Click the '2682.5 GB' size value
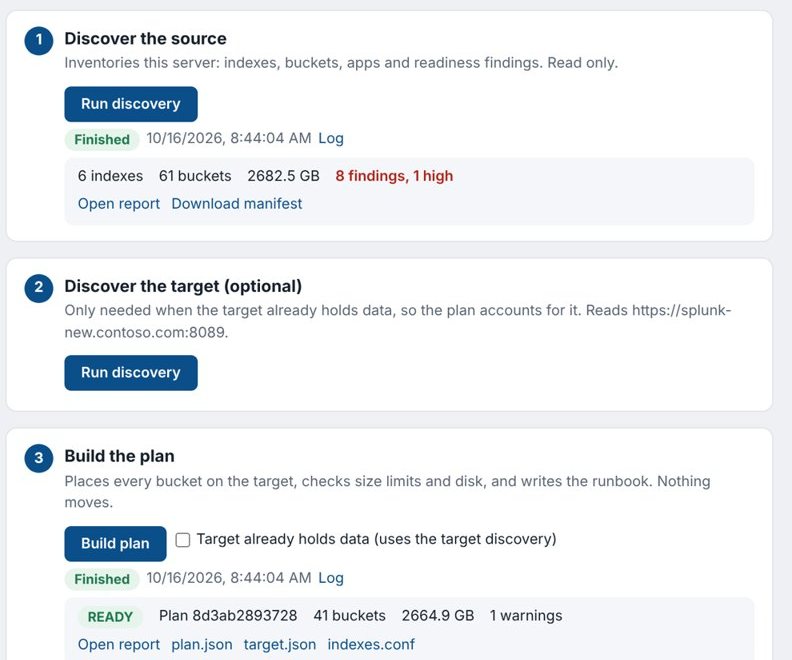This screenshot has width=792, height=660. [283, 176]
